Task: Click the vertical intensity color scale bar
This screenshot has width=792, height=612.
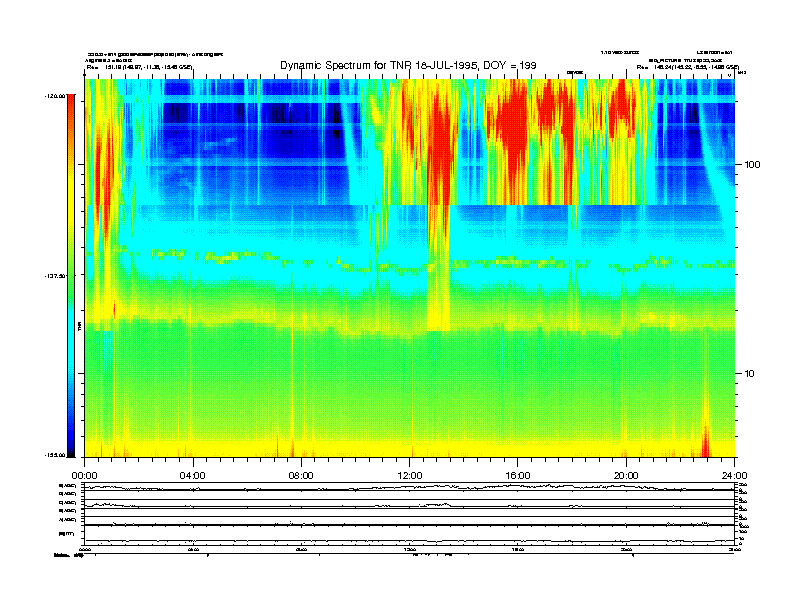Action: pyautogui.click(x=71, y=275)
